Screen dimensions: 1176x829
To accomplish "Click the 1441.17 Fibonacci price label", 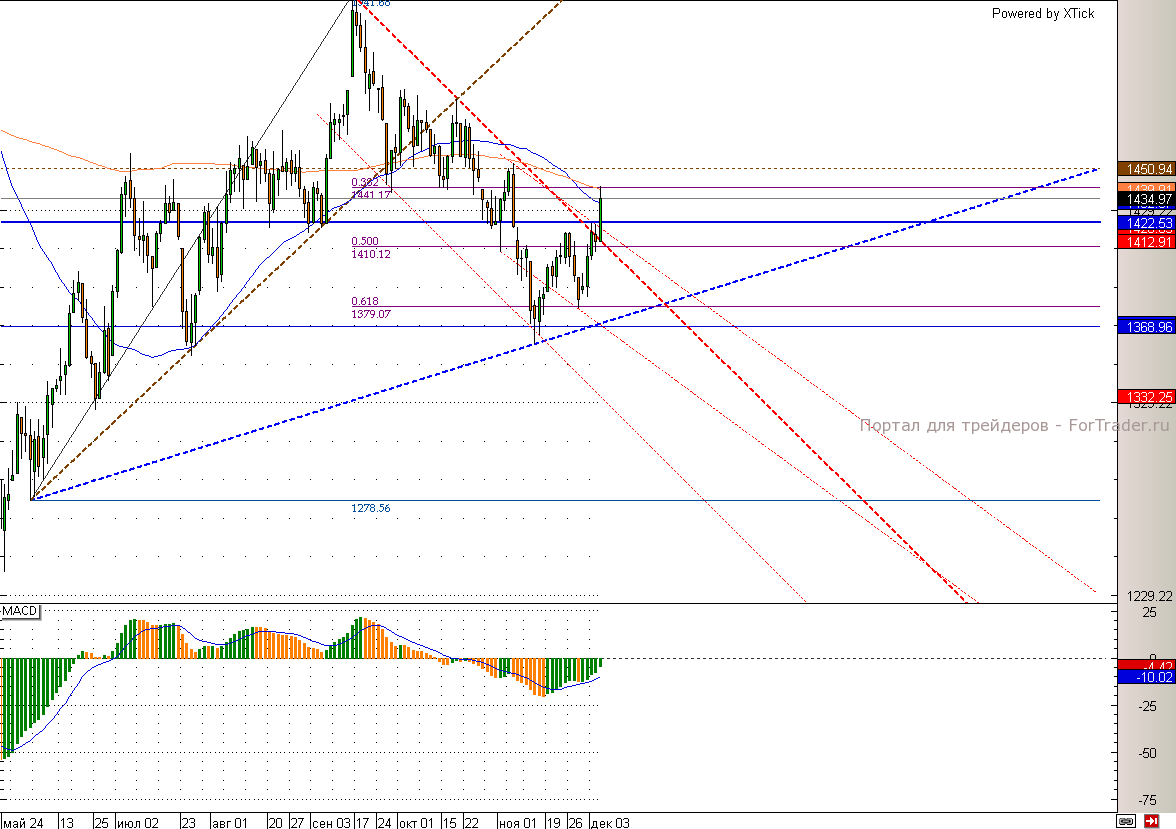I will (x=370, y=195).
